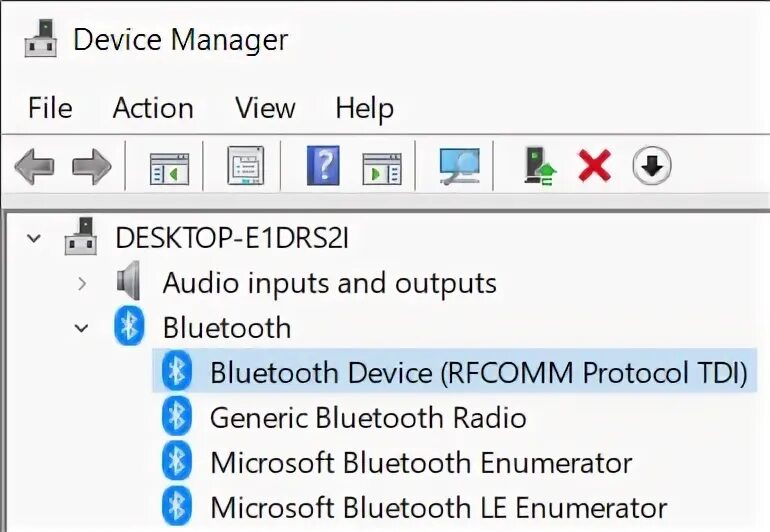
Task: Expand Audio inputs and outputs category
Action: tap(83, 284)
